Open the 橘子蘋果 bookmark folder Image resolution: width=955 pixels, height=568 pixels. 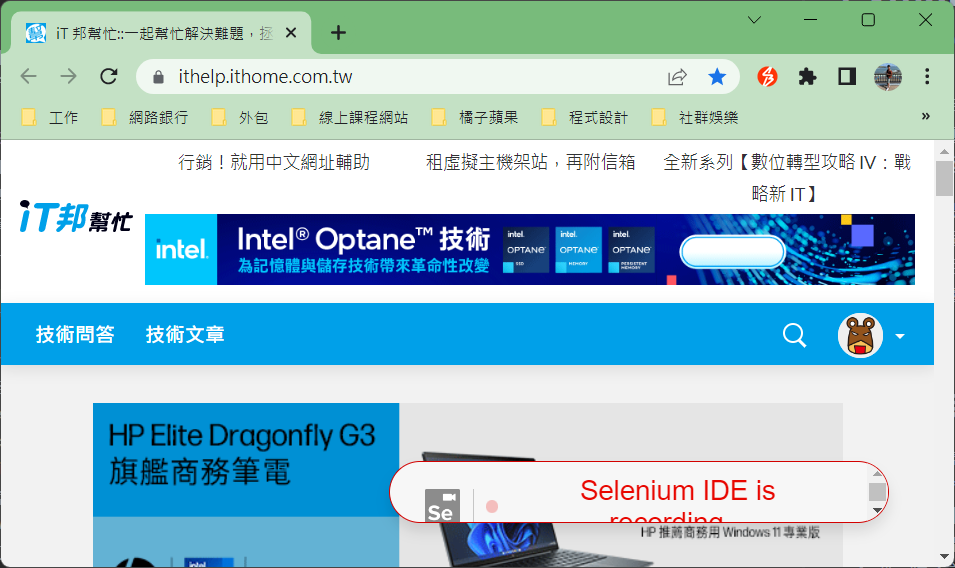pyautogui.click(x=474, y=117)
